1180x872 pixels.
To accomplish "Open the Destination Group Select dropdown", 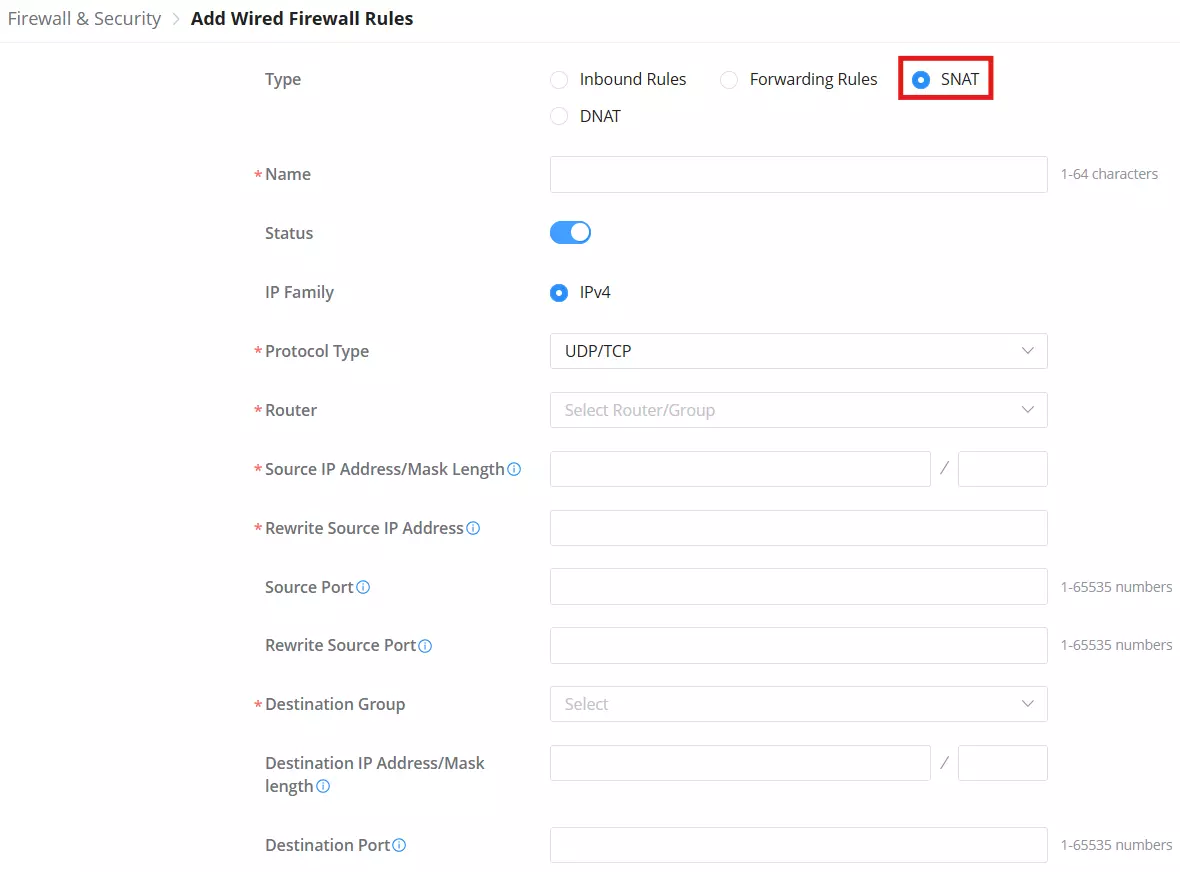I will 798,704.
